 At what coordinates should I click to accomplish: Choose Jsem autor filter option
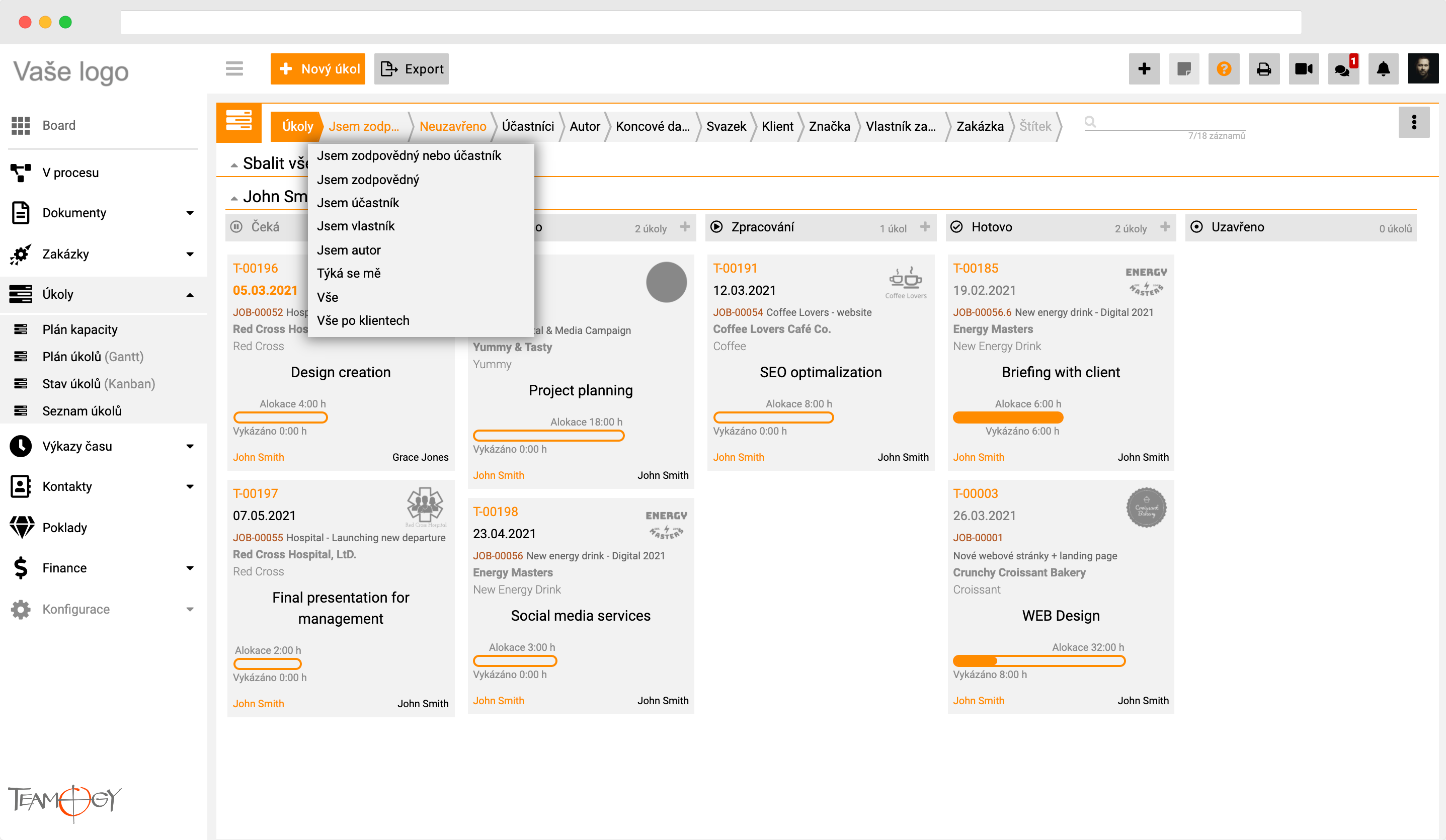click(x=349, y=250)
